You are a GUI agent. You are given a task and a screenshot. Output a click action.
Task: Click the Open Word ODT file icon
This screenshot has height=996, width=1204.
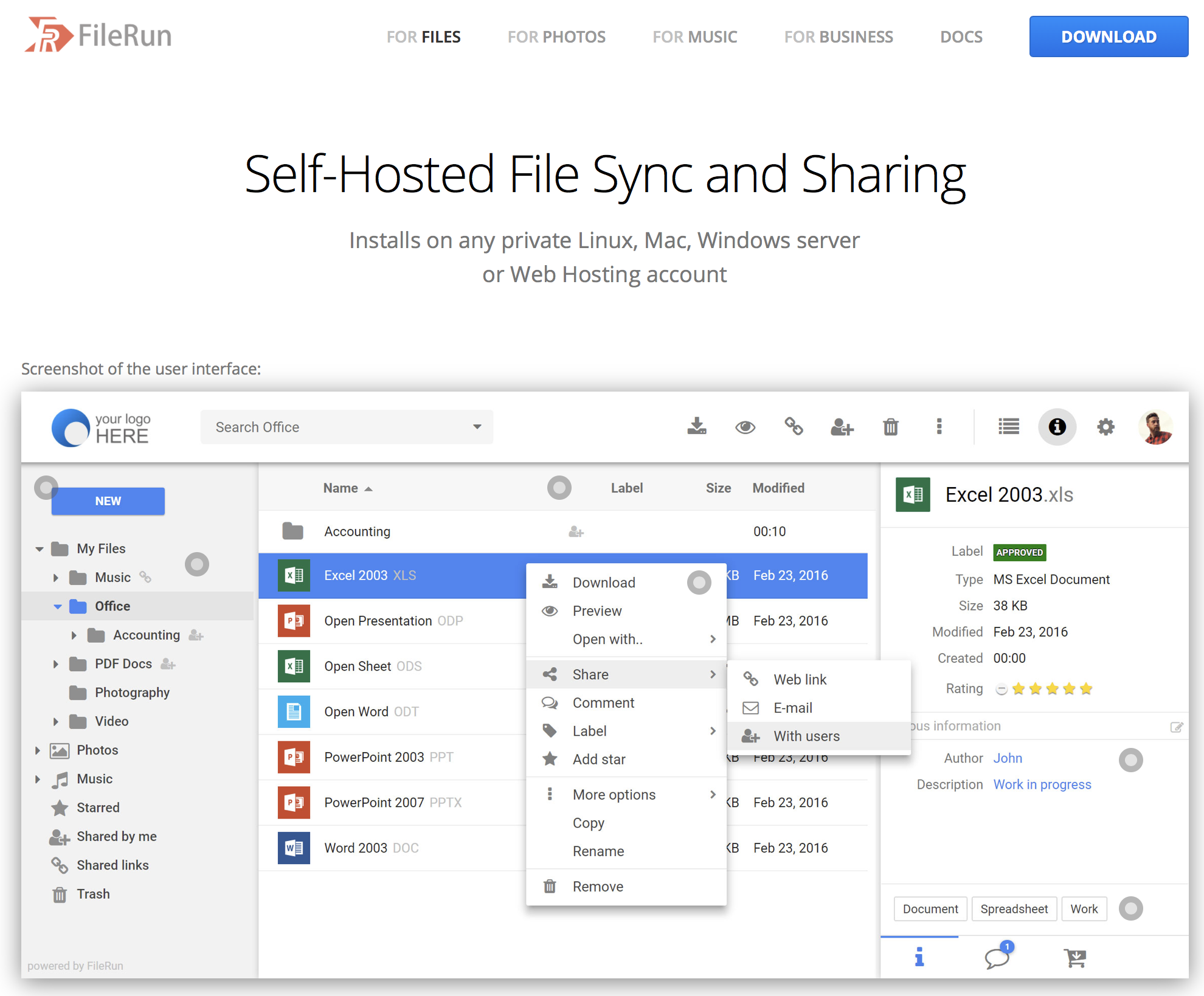[294, 711]
